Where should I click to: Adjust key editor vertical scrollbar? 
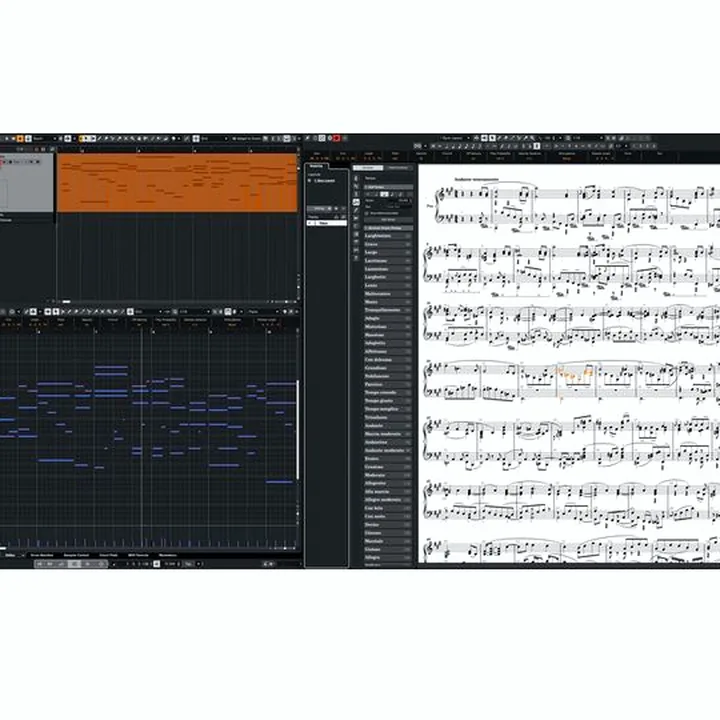click(x=298, y=429)
